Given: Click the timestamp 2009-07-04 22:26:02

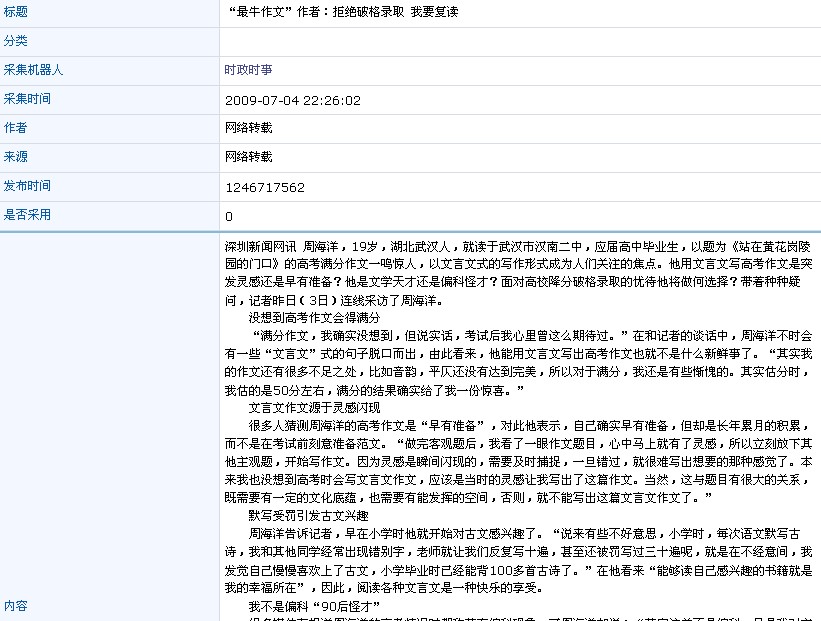Looking at the screenshot, I should click(293, 101).
